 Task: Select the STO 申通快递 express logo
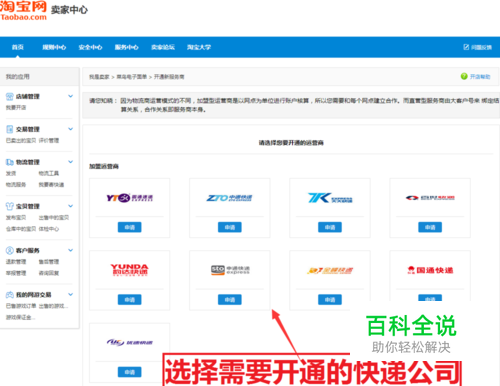230,270
